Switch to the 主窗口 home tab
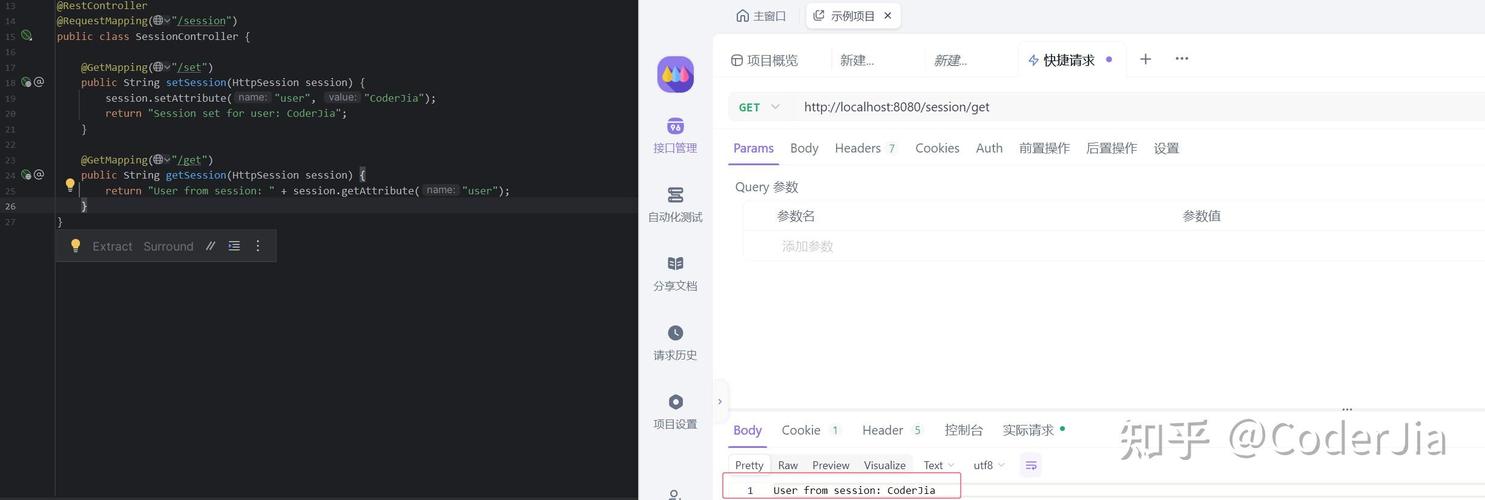This screenshot has width=1485, height=500. (x=761, y=16)
